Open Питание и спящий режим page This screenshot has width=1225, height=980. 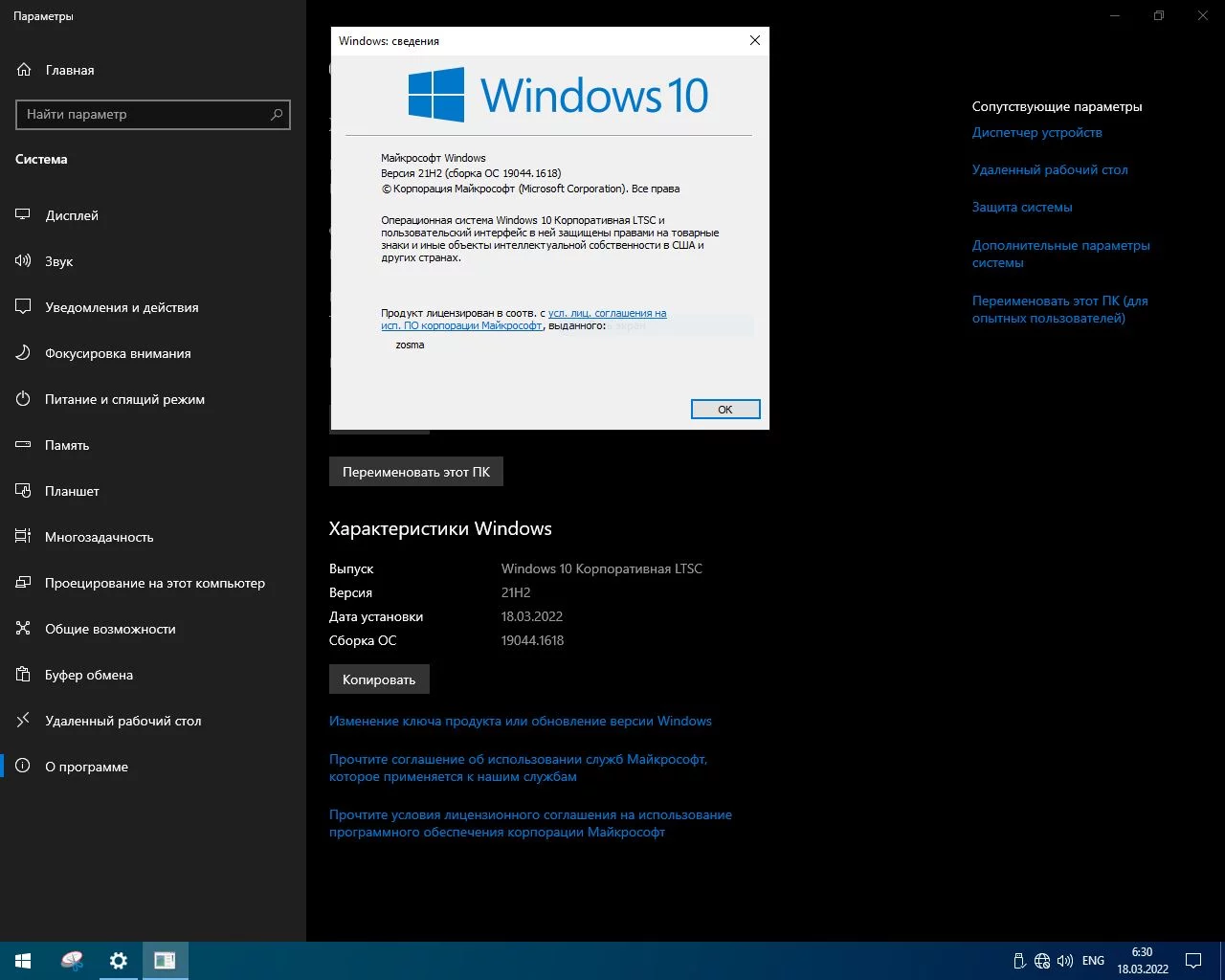[x=153, y=399]
